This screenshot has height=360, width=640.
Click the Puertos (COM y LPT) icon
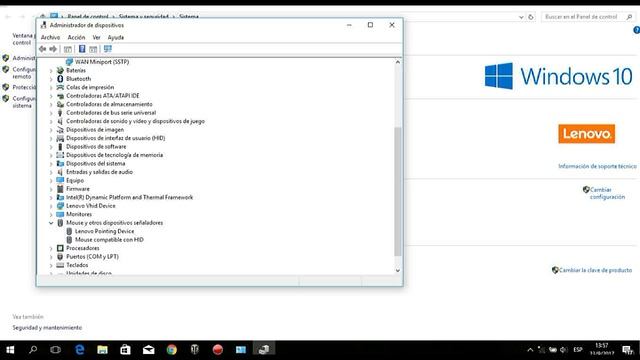point(60,256)
